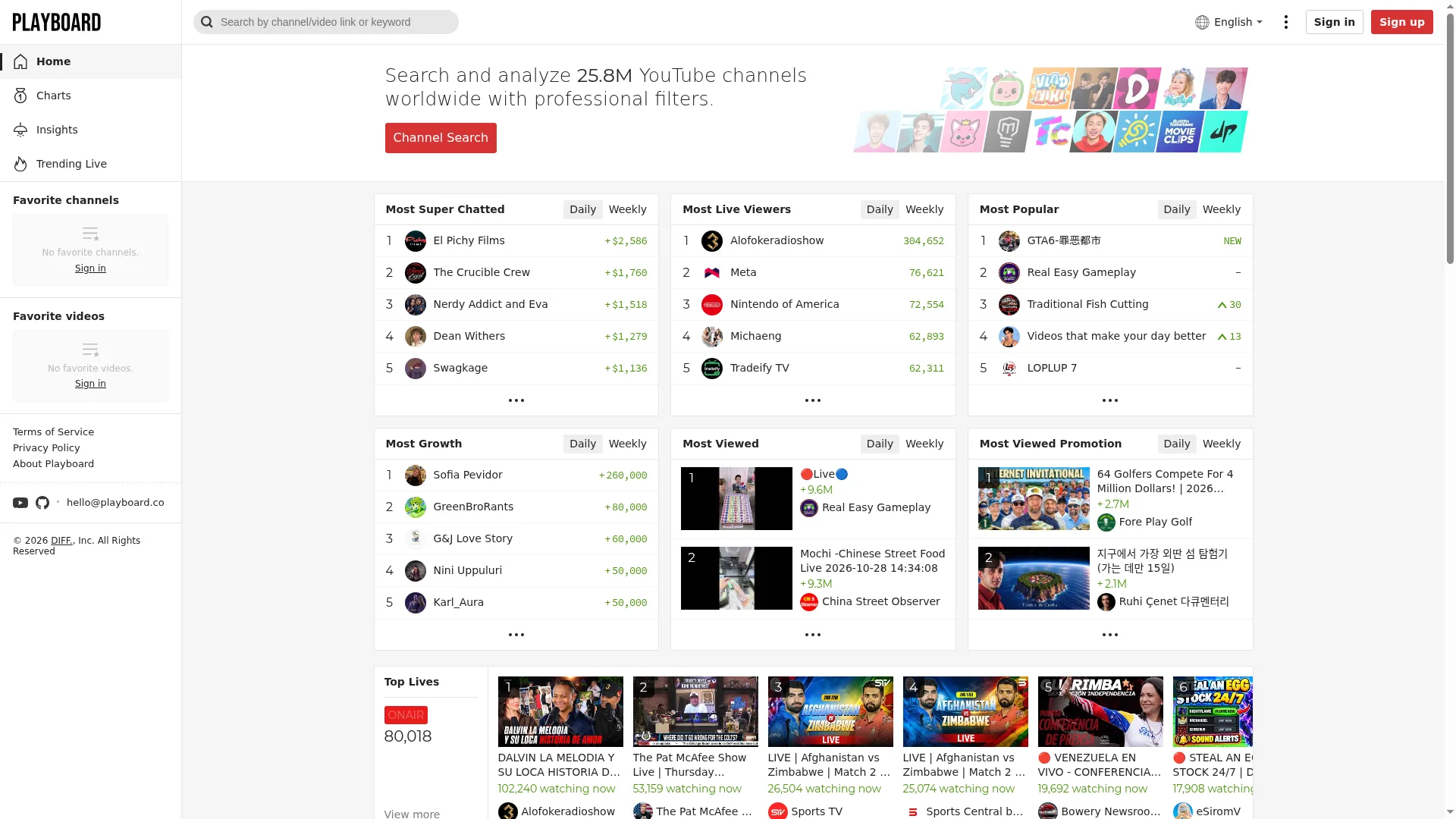Screen dimensions: 1456x819
Task: Open the Charts menu item
Action: (90, 96)
